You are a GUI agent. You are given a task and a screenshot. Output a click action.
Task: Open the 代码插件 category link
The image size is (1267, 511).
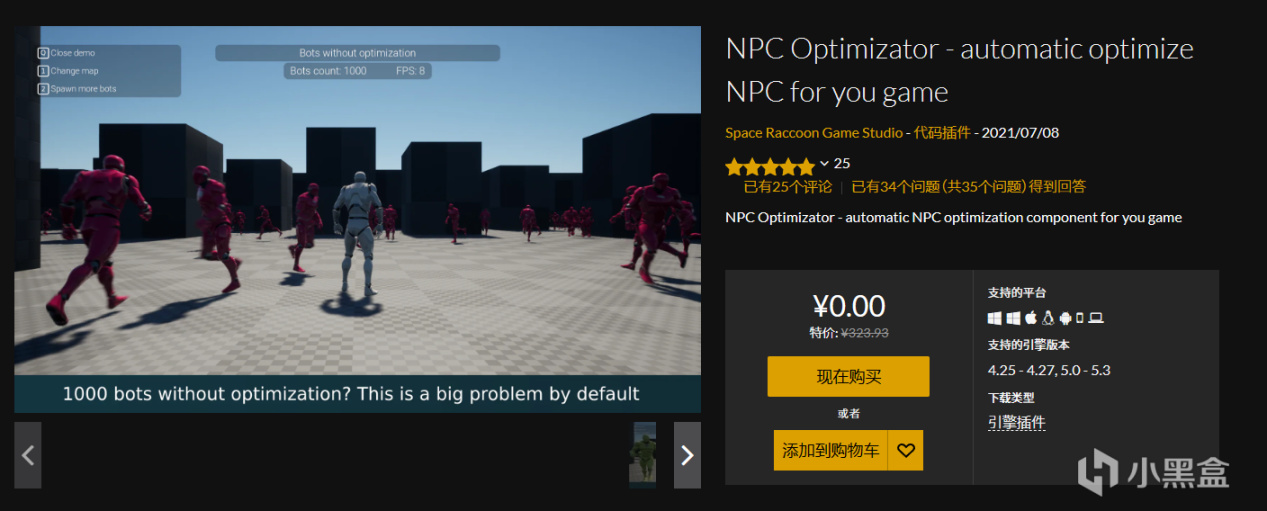point(942,132)
